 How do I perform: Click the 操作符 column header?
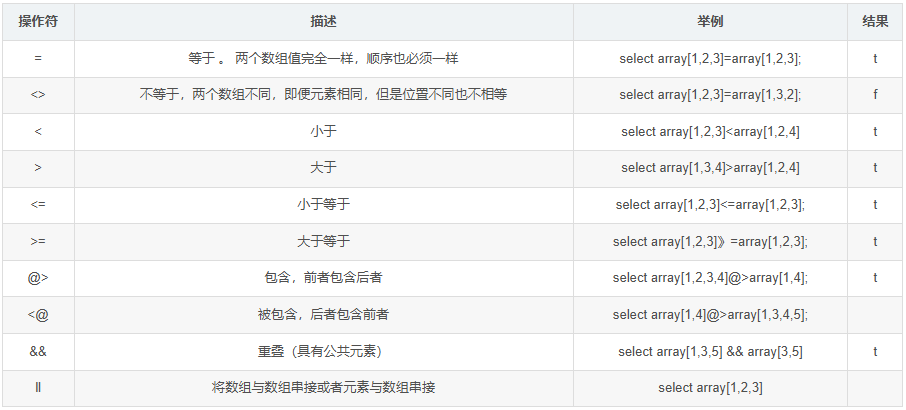(38, 22)
